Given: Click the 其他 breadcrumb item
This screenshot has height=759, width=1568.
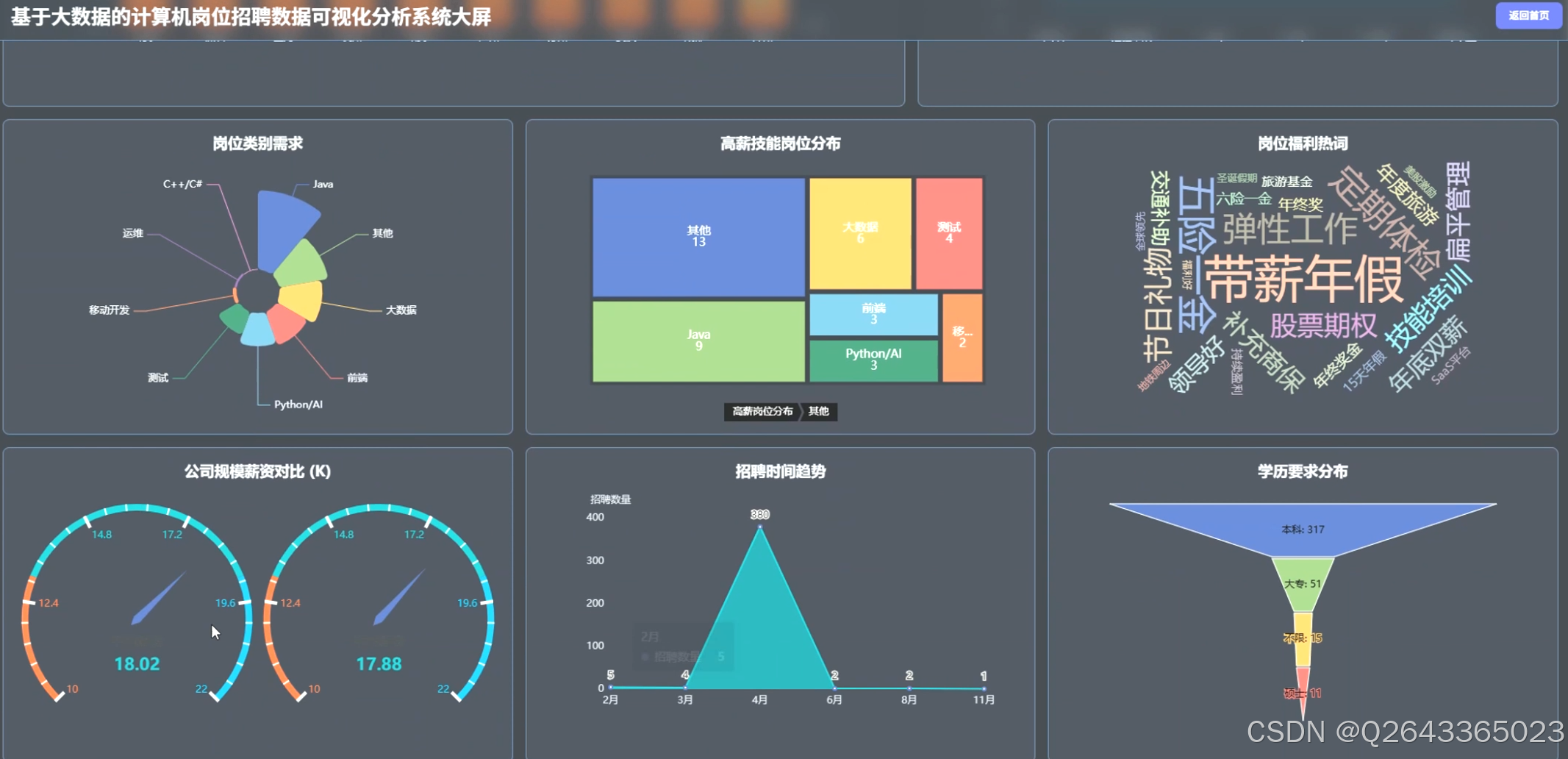Looking at the screenshot, I should pyautogui.click(x=819, y=411).
